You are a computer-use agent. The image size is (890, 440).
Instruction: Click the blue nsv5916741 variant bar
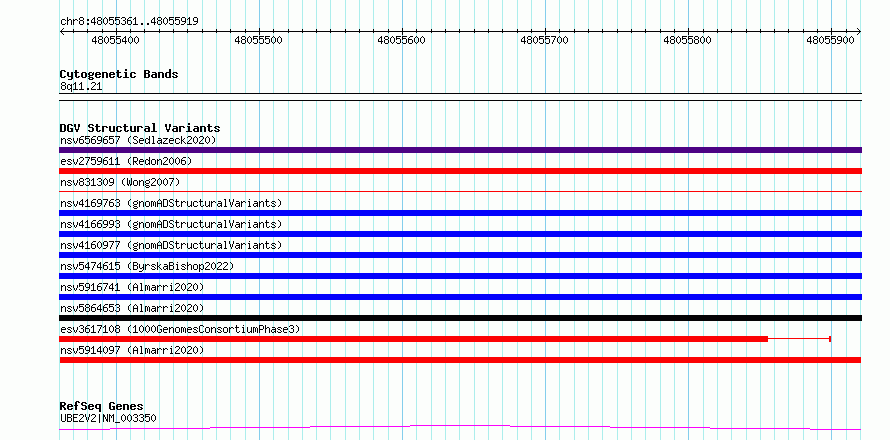pyautogui.click(x=460, y=297)
